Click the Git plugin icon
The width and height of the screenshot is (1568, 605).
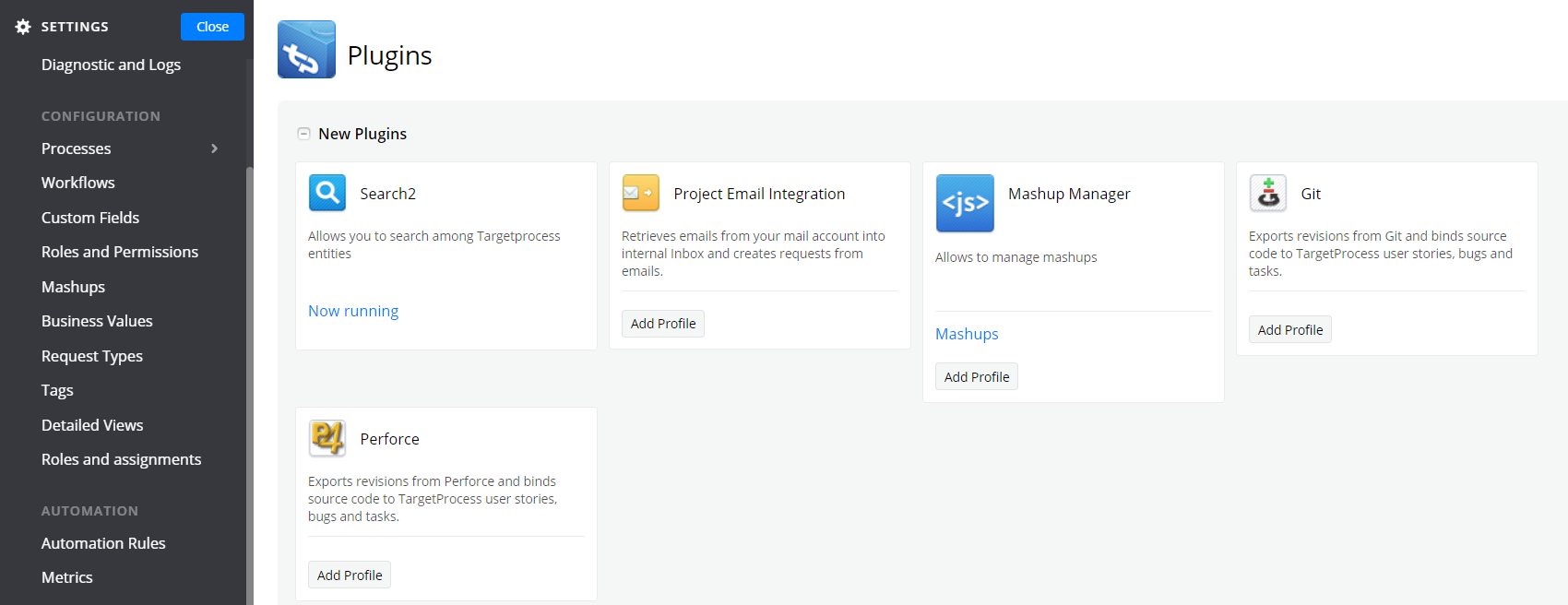[x=1268, y=193]
